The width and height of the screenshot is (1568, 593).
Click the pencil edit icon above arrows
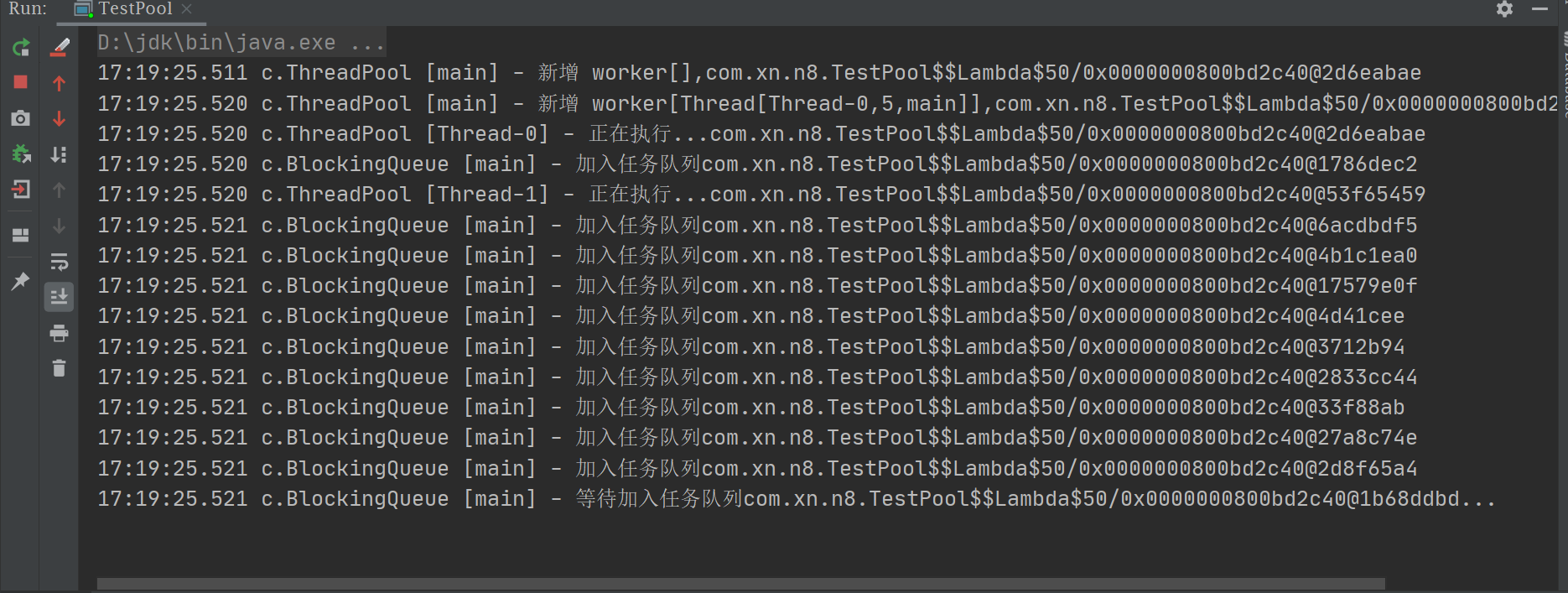[x=60, y=47]
